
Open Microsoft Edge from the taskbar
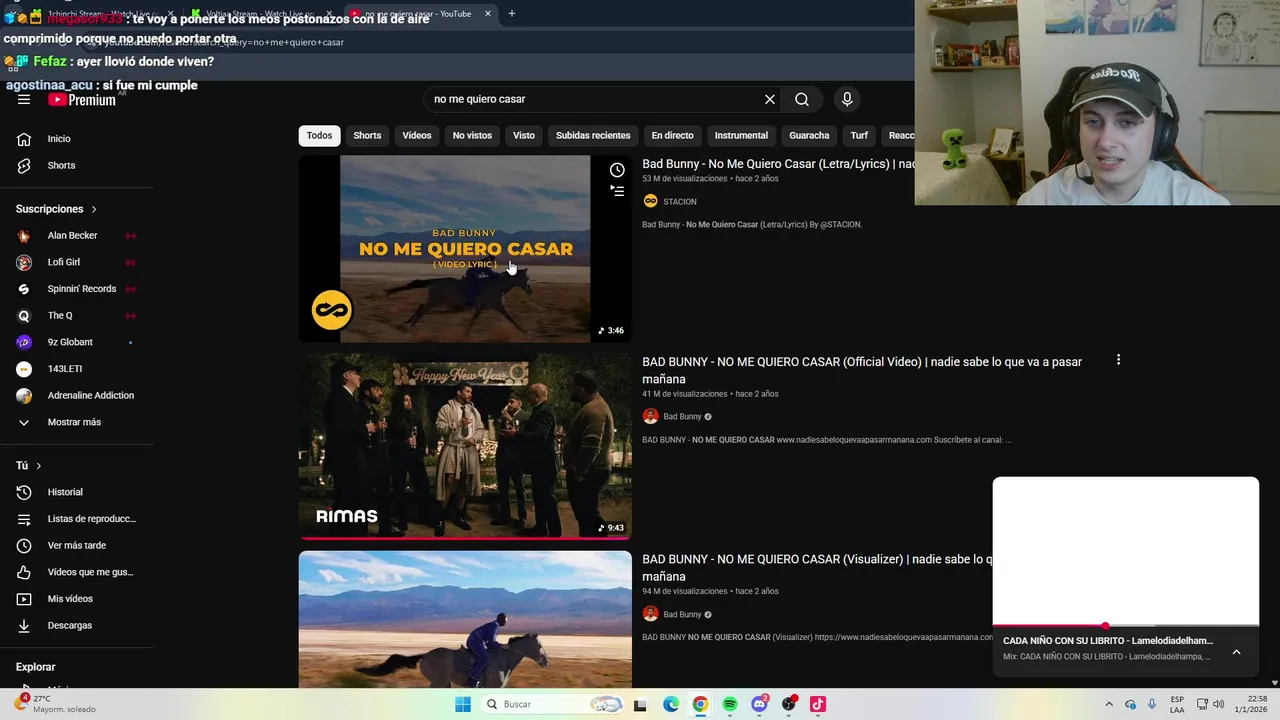coord(670,704)
